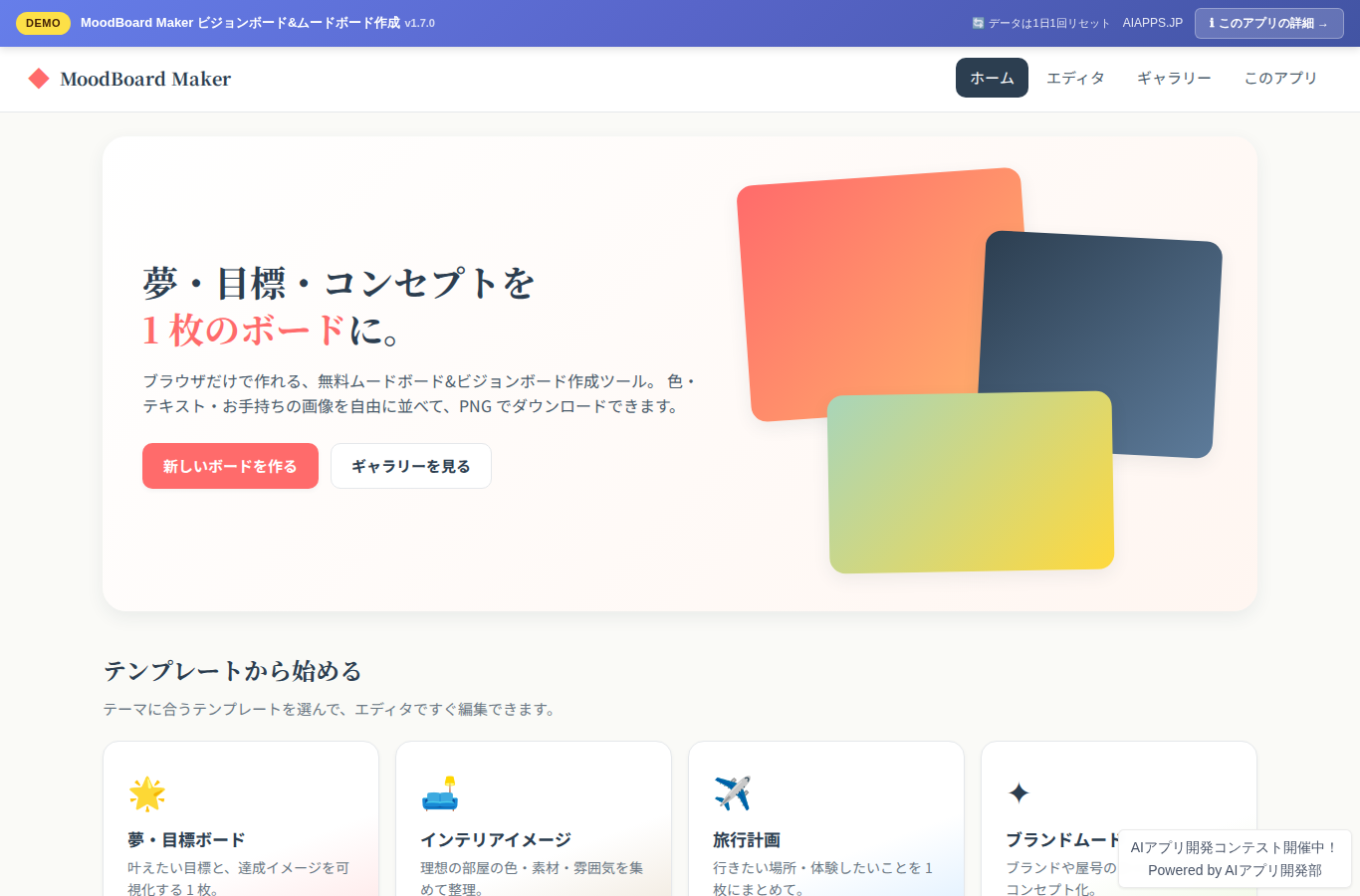Click the star icon on 夢・目標ボード card

click(146, 793)
